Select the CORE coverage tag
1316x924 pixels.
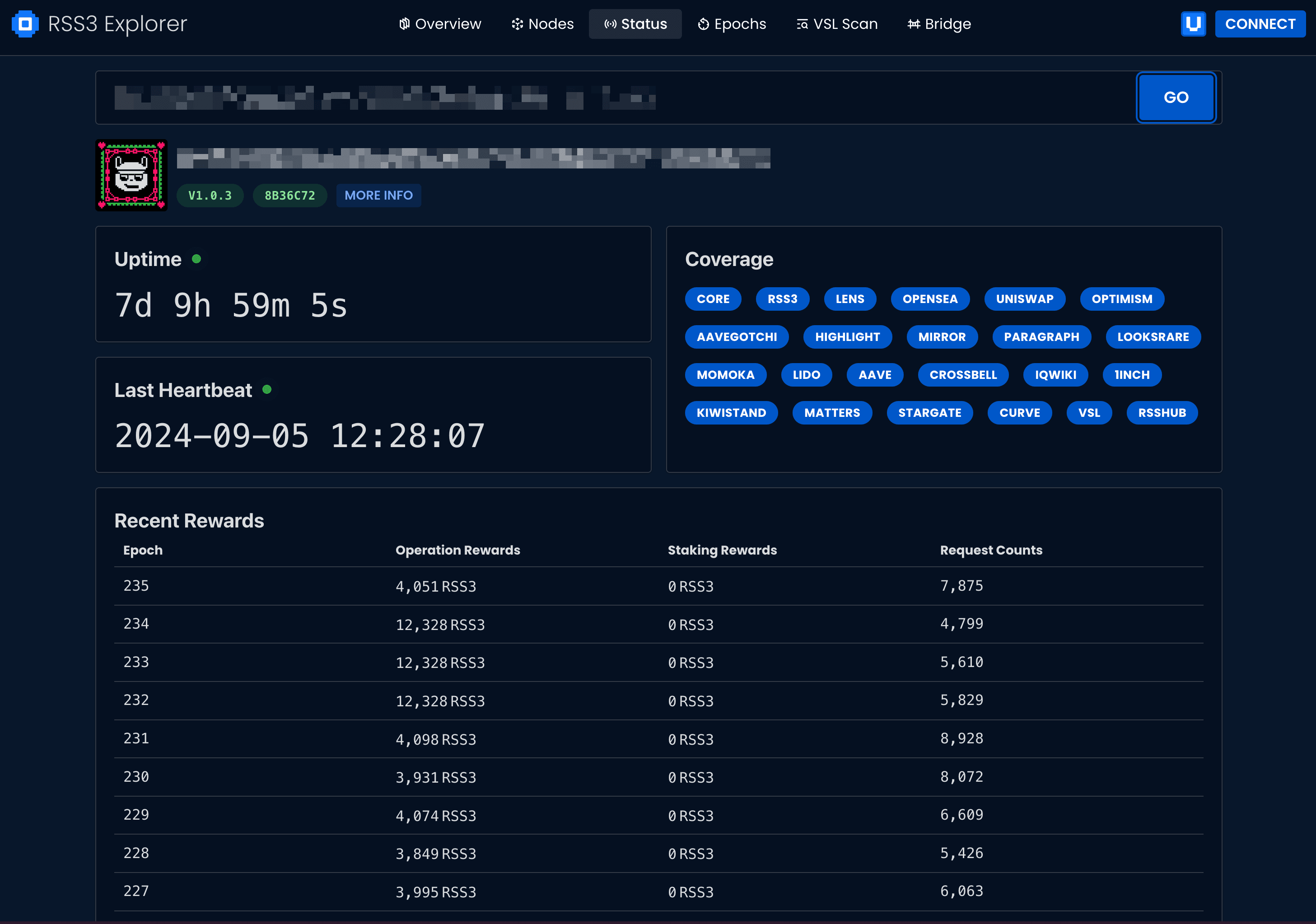(713, 299)
